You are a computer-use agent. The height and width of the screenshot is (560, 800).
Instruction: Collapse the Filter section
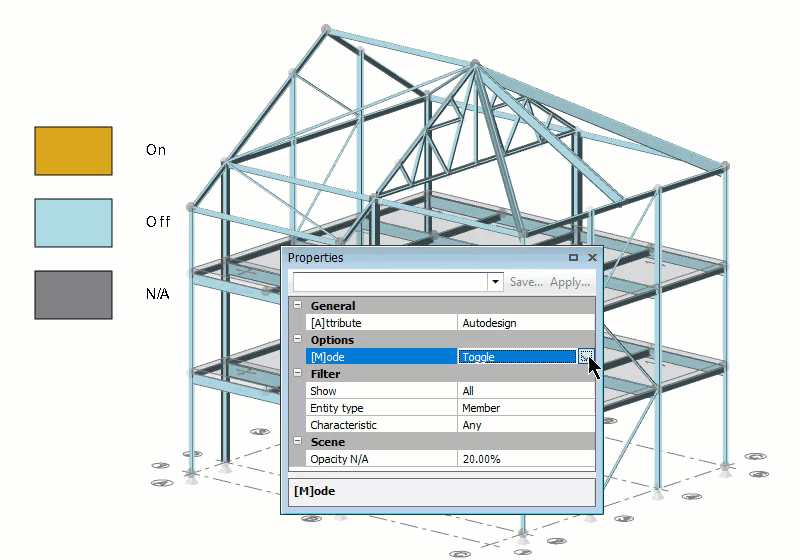[297, 373]
